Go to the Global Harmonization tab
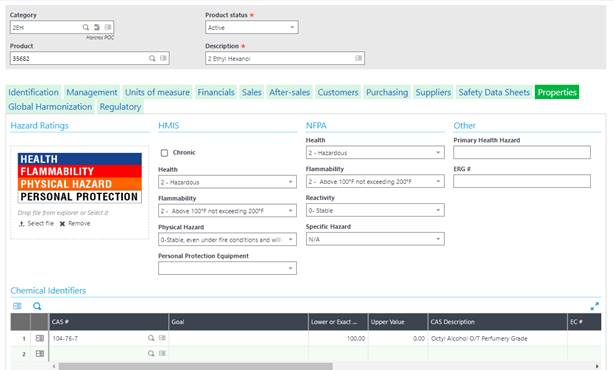This screenshot has height=370, width=614. tap(50, 107)
